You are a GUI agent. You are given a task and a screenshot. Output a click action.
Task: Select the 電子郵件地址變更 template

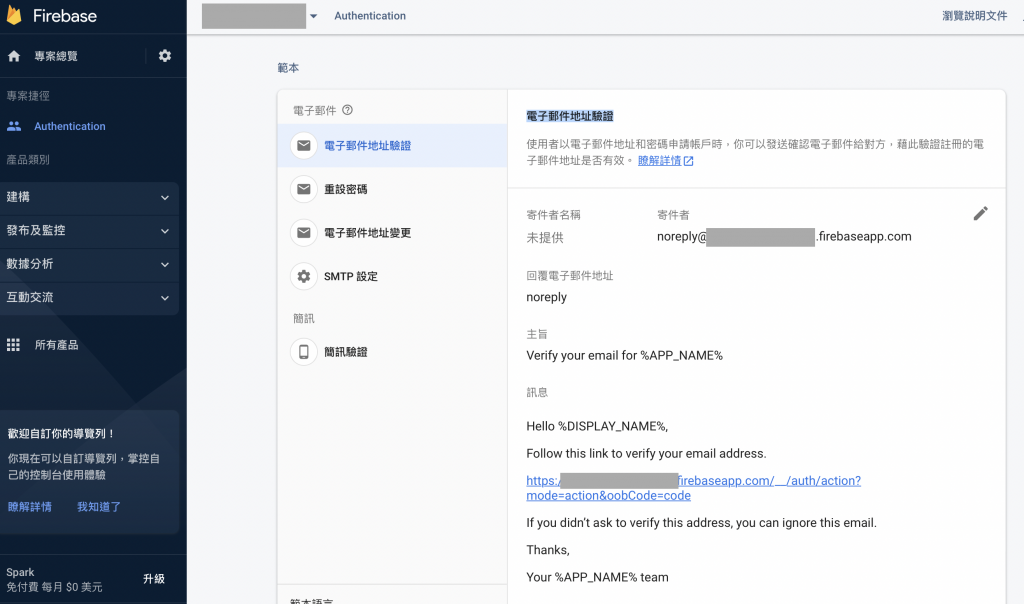[392, 233]
